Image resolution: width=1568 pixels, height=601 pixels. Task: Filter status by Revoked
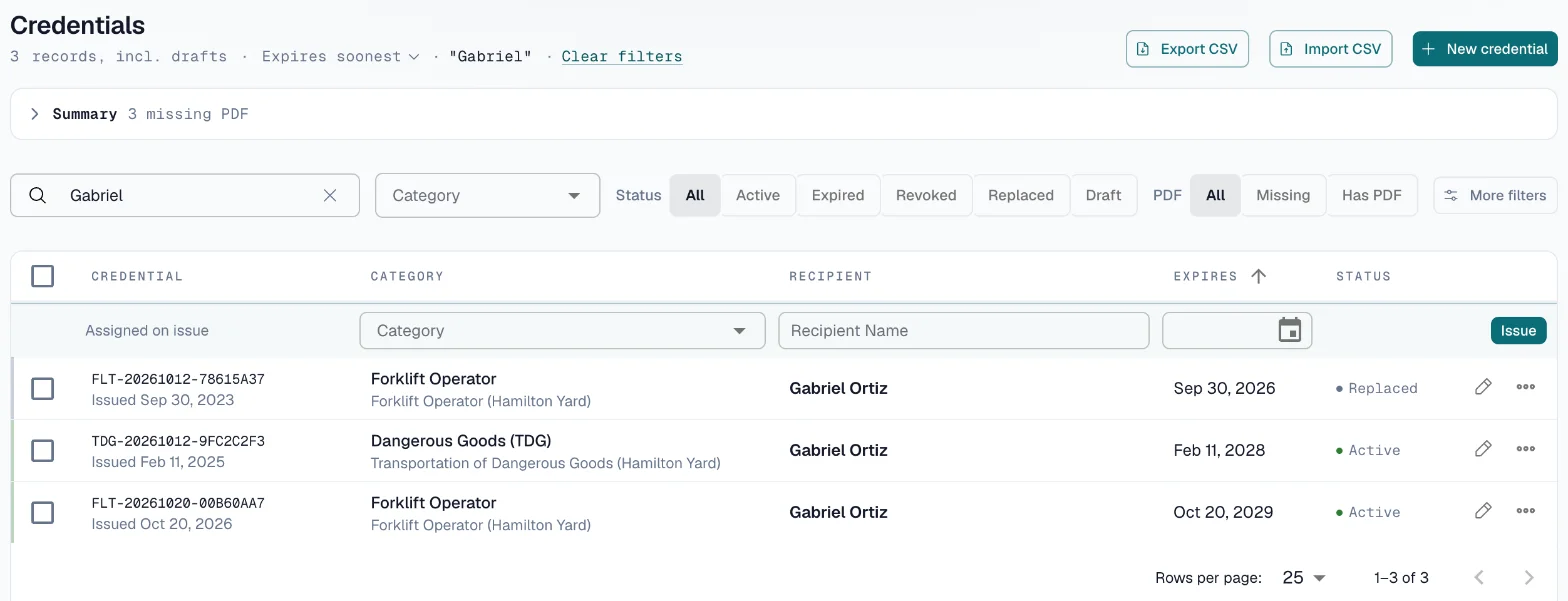(x=926, y=195)
